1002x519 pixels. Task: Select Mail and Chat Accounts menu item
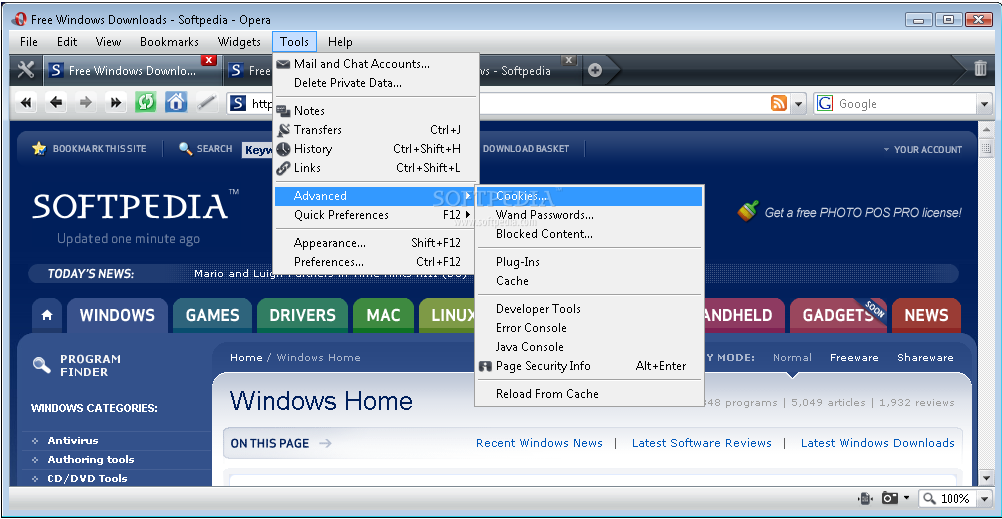[375, 64]
